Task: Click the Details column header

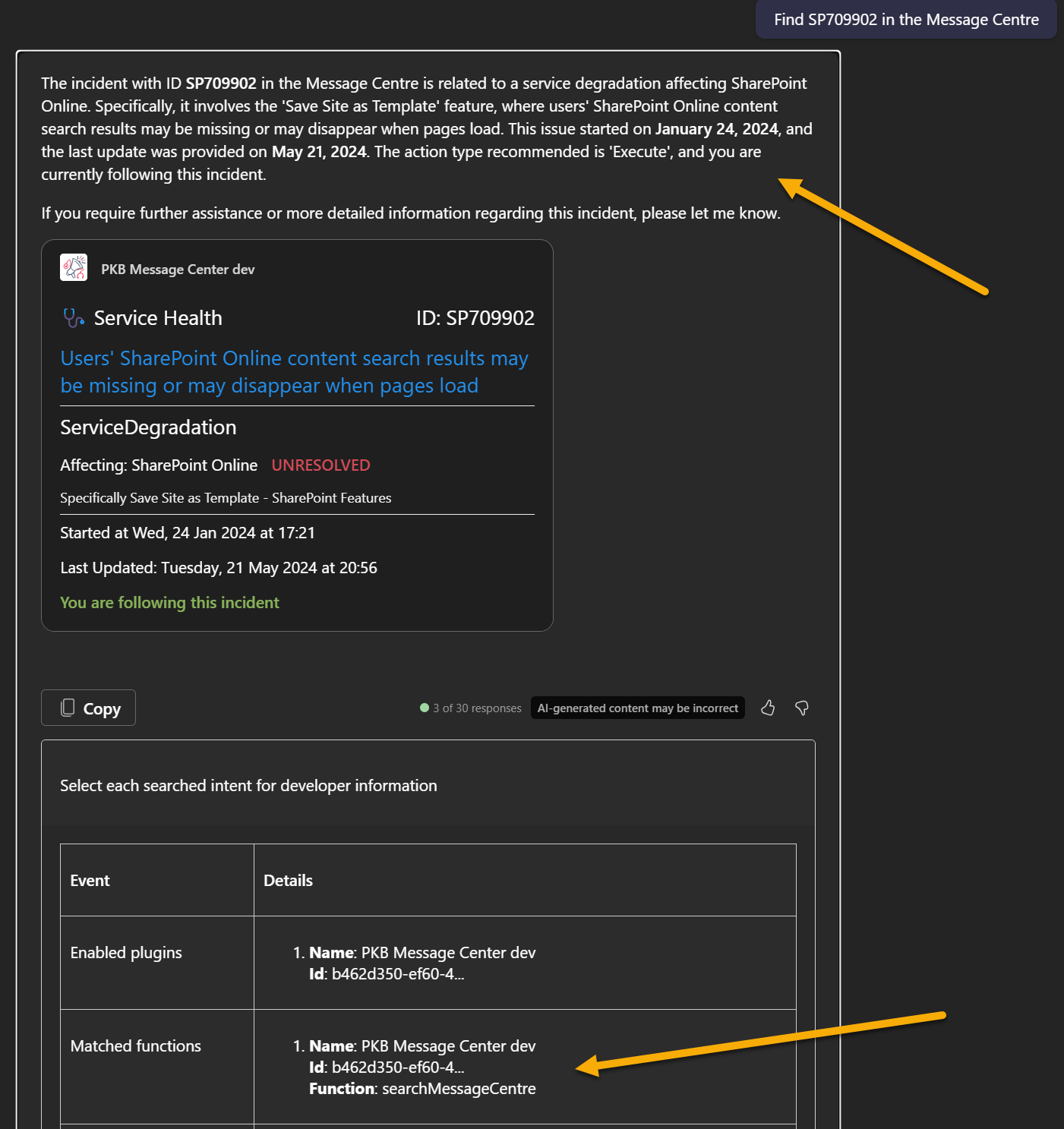Action: [x=288, y=881]
